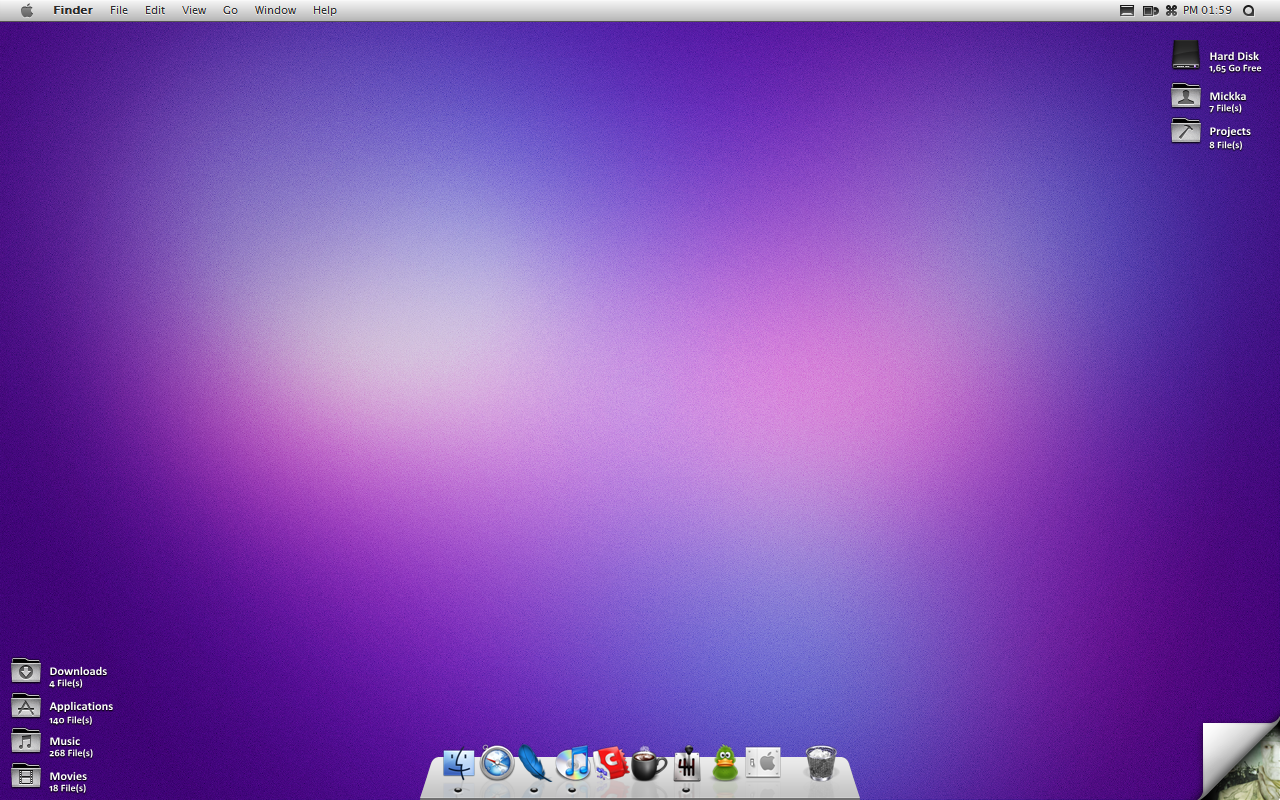Select the Projects folder icon
The width and height of the screenshot is (1280, 800).
click(x=1186, y=131)
